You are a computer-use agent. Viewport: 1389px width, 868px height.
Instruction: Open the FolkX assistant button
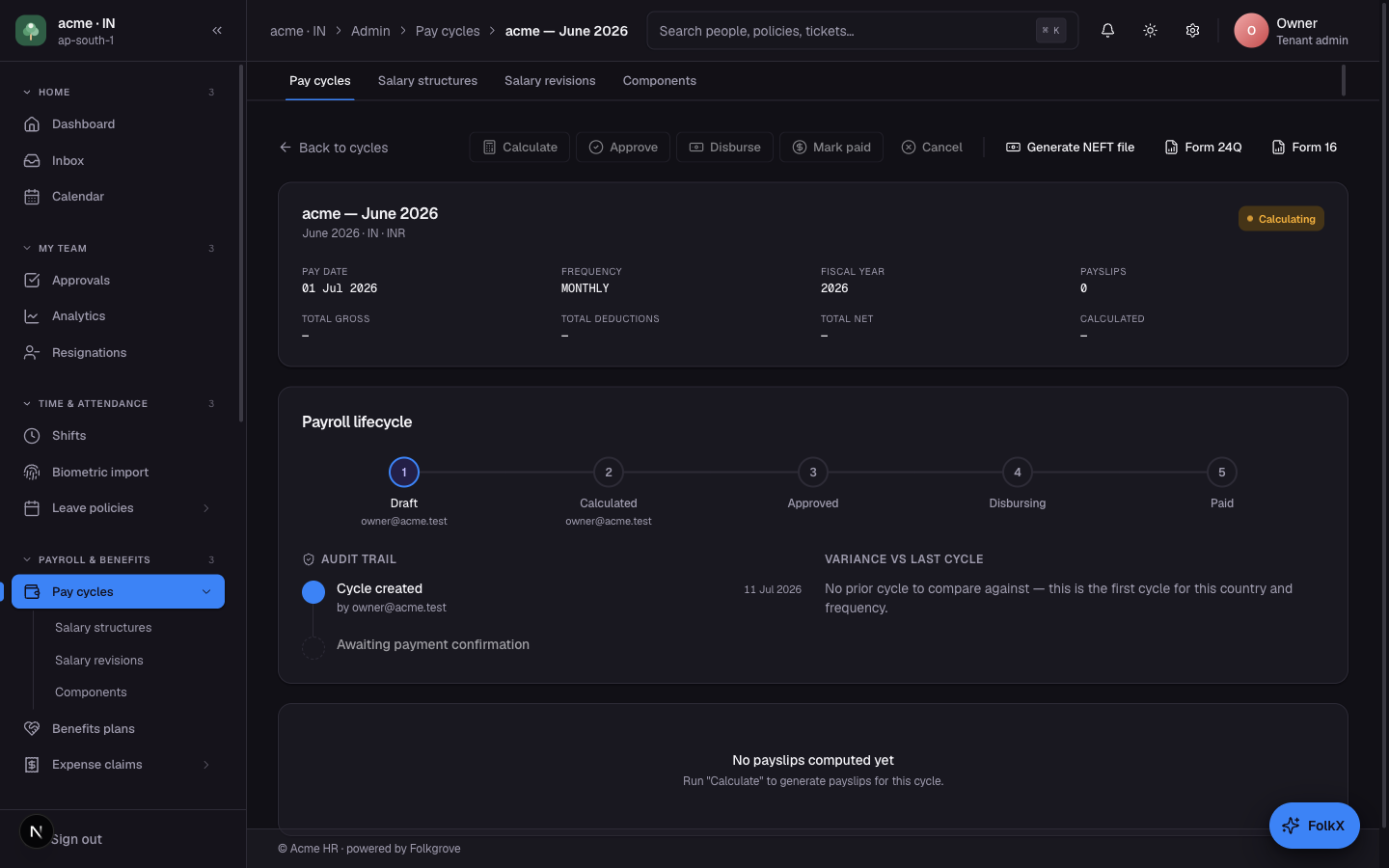coord(1314,826)
